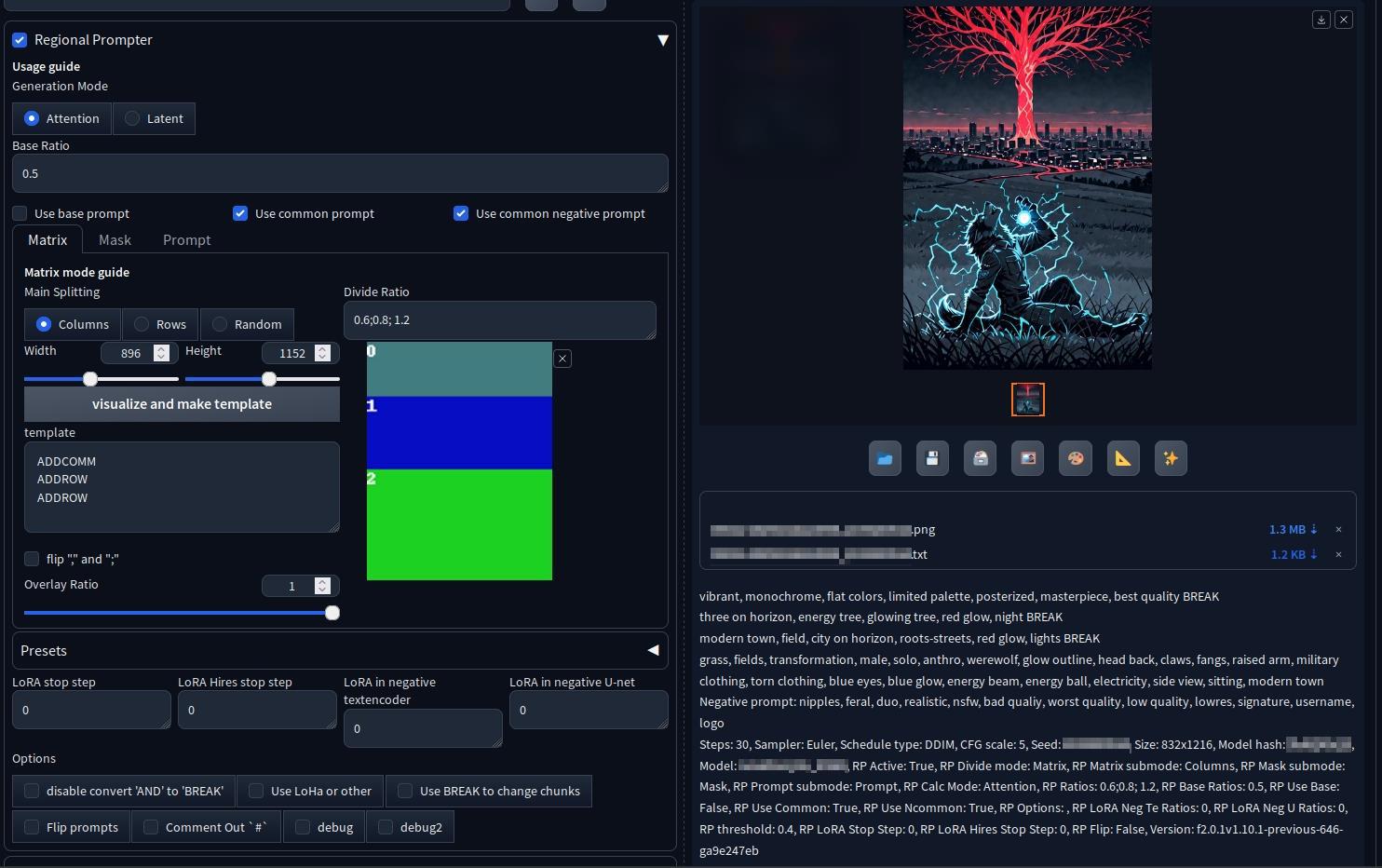
Task: Click the sparkles upscale icon
Action: click(x=1171, y=458)
